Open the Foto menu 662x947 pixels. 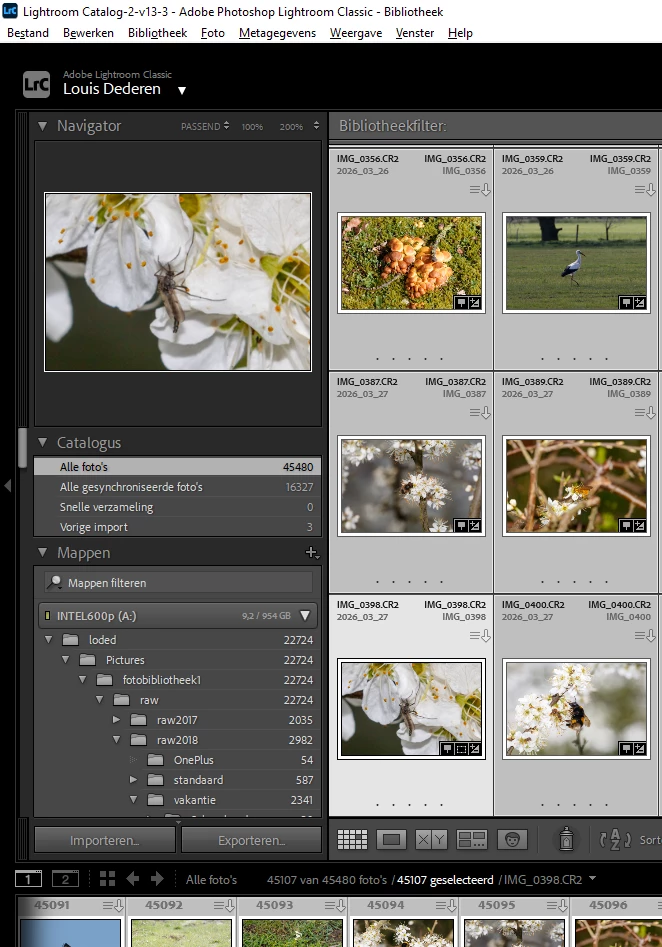(213, 33)
